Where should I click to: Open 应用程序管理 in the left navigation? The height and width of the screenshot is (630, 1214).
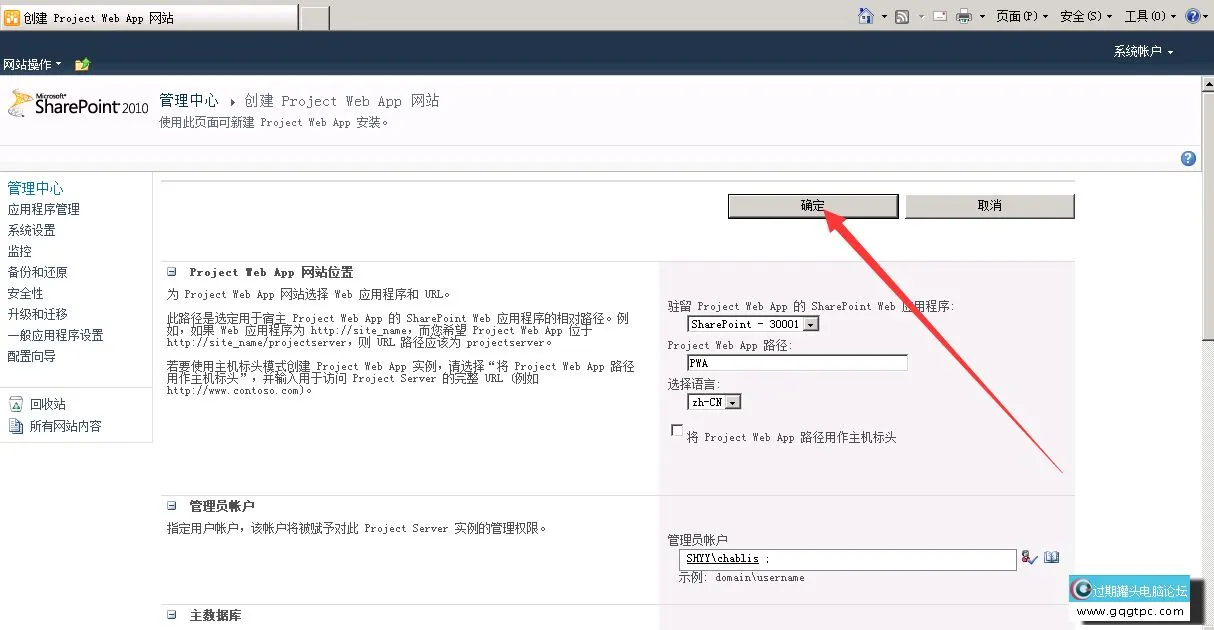[x=44, y=209]
